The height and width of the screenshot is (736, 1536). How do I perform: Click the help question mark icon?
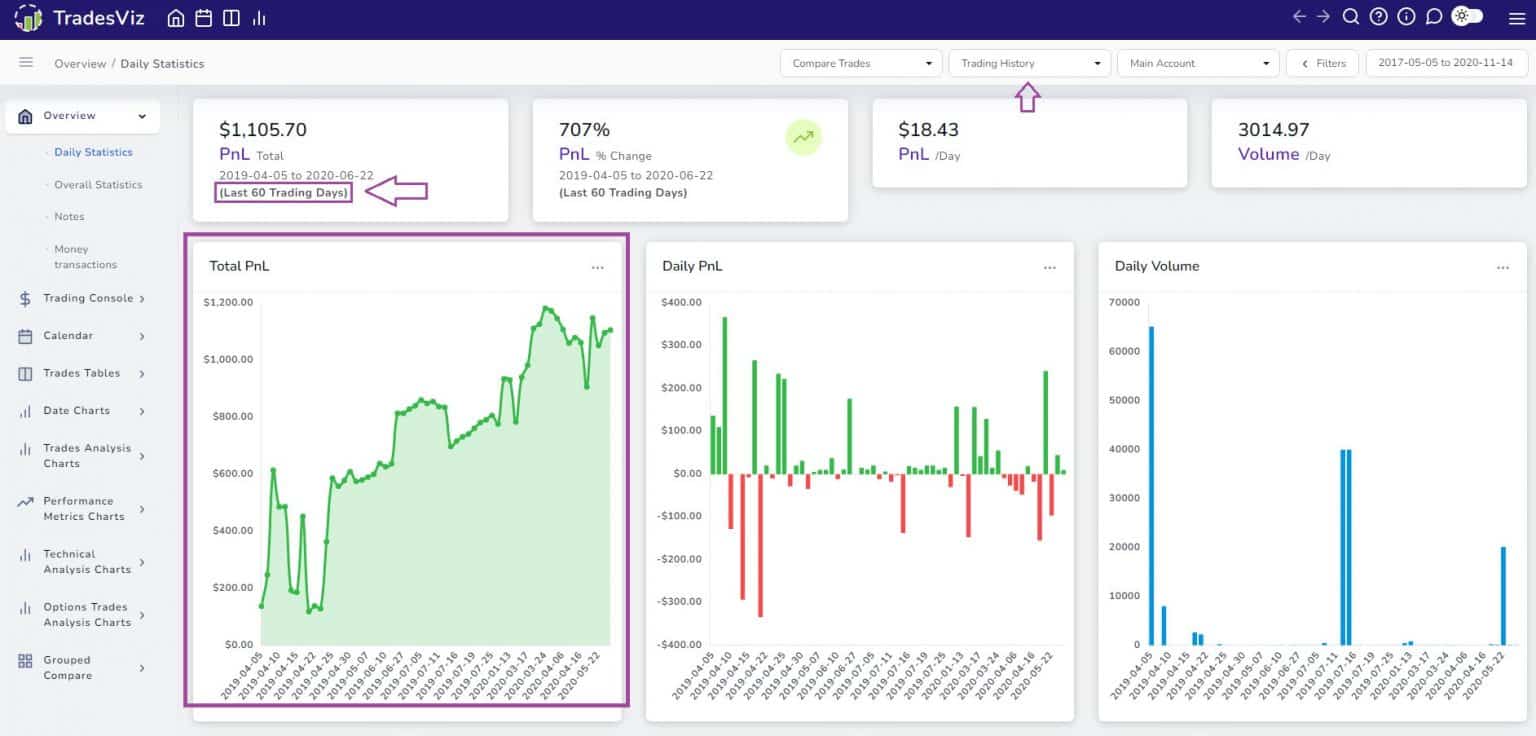pos(1381,17)
